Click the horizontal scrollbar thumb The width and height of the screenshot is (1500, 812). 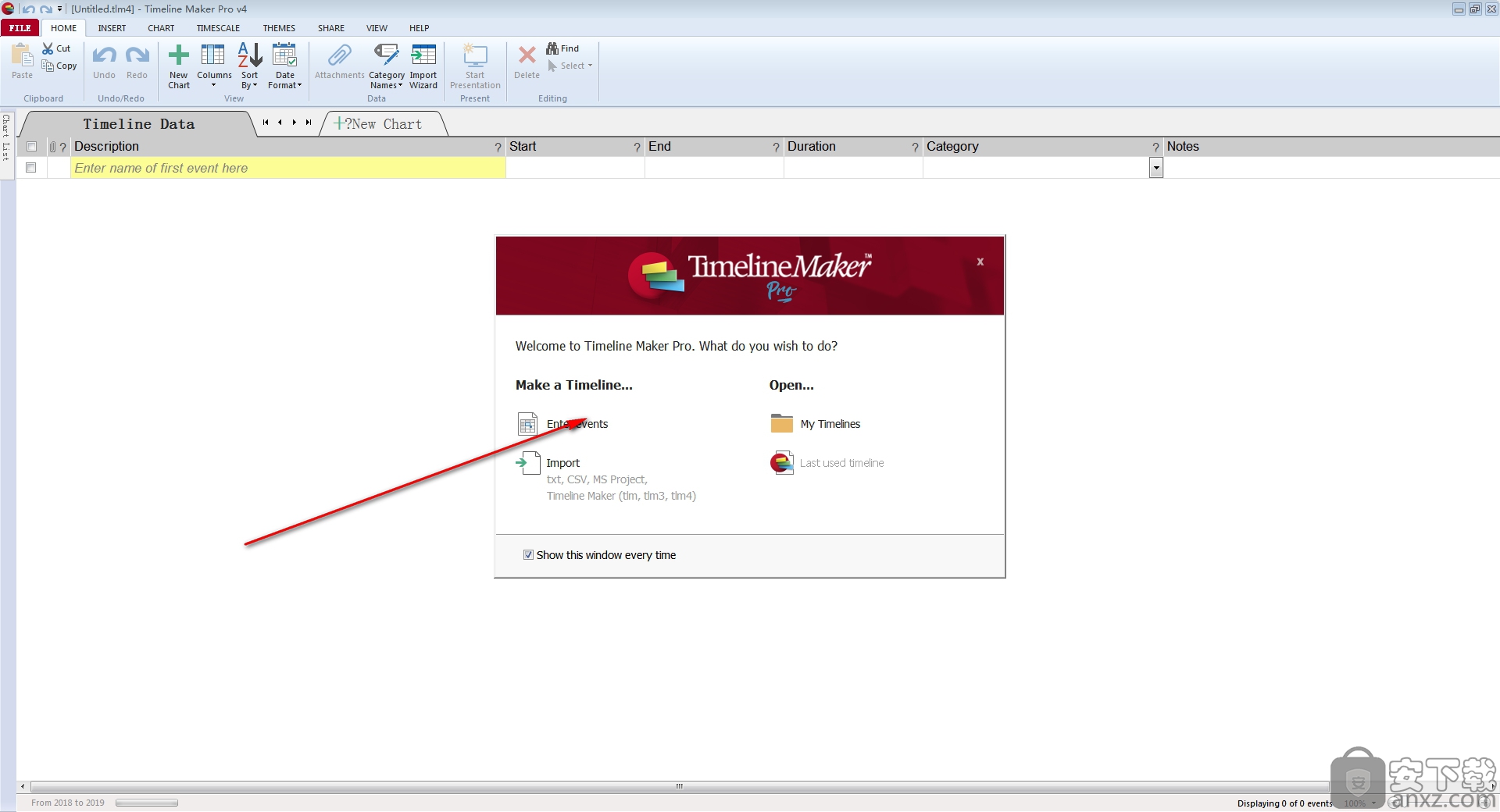[x=680, y=786]
